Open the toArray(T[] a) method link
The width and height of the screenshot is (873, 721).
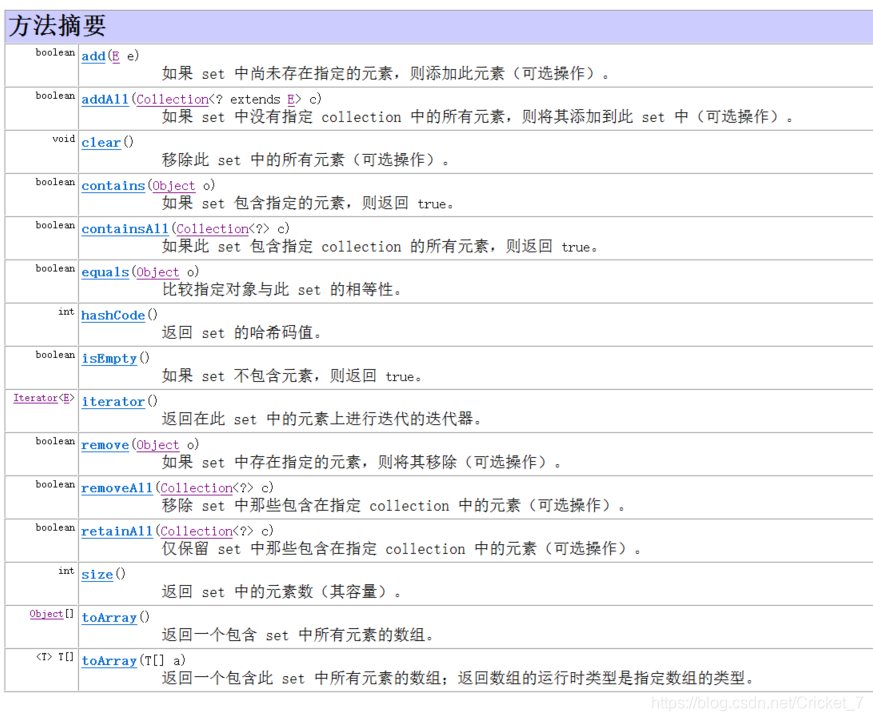pyautogui.click(x=109, y=661)
